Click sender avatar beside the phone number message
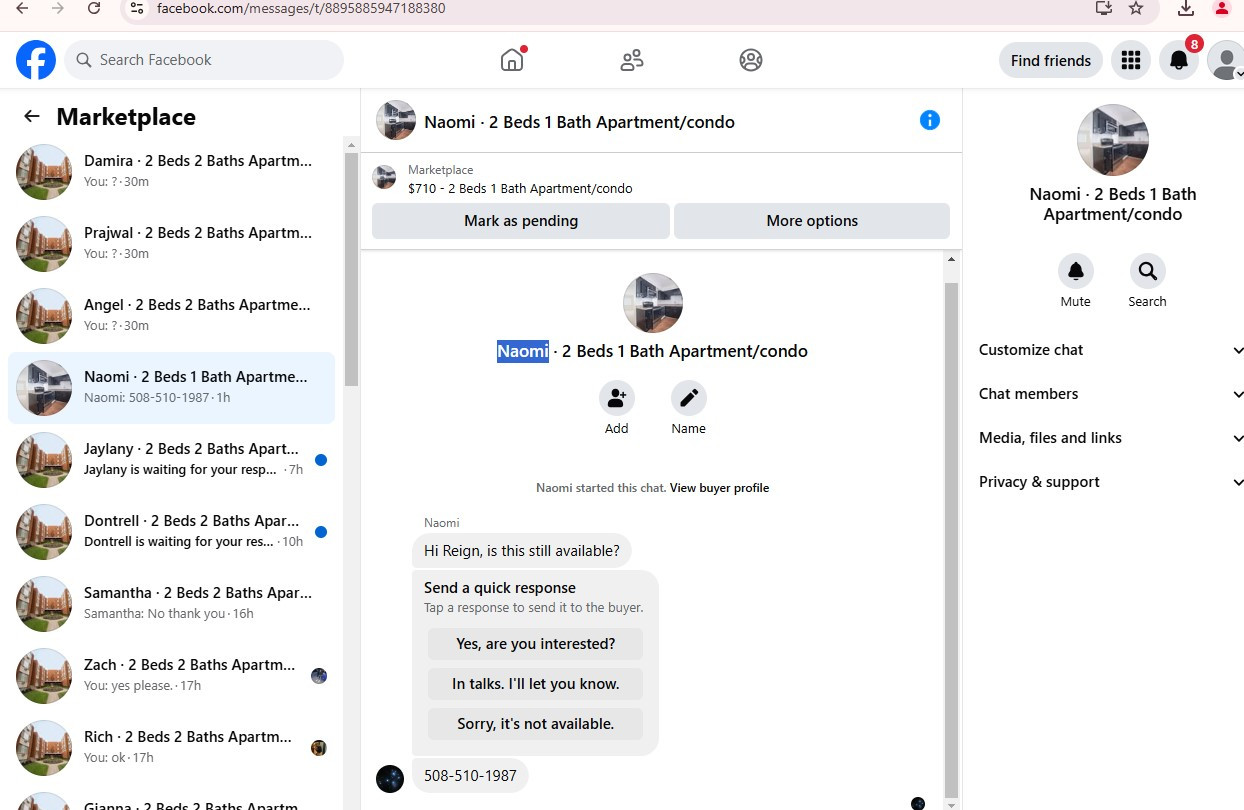The width and height of the screenshot is (1244, 810). tap(390, 779)
